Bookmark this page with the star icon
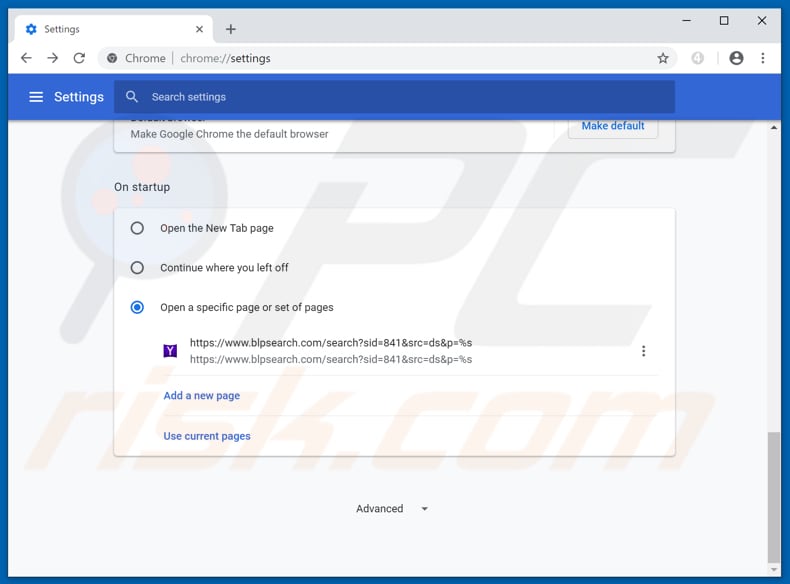The image size is (790, 584). click(663, 58)
